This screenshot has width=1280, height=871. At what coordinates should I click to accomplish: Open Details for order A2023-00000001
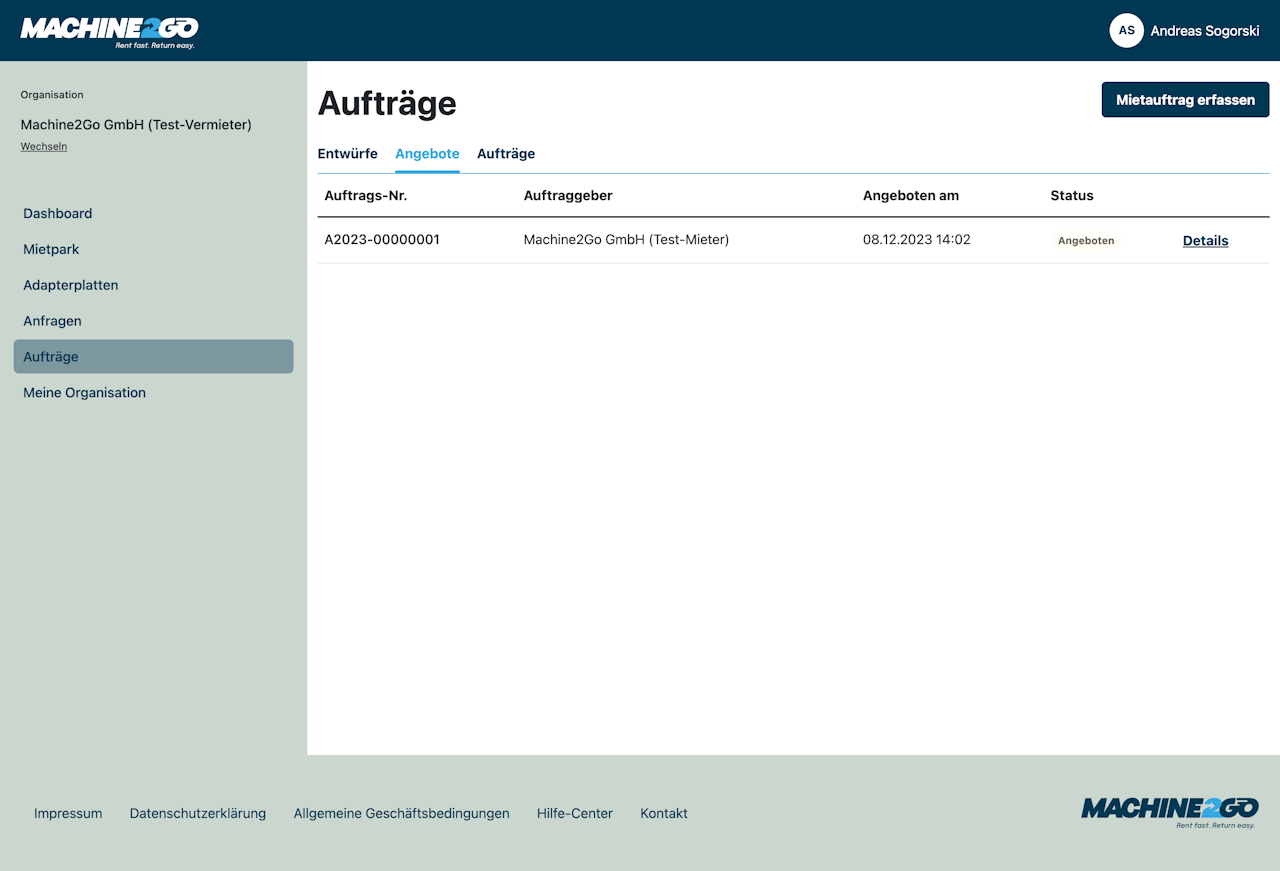[x=1205, y=241]
